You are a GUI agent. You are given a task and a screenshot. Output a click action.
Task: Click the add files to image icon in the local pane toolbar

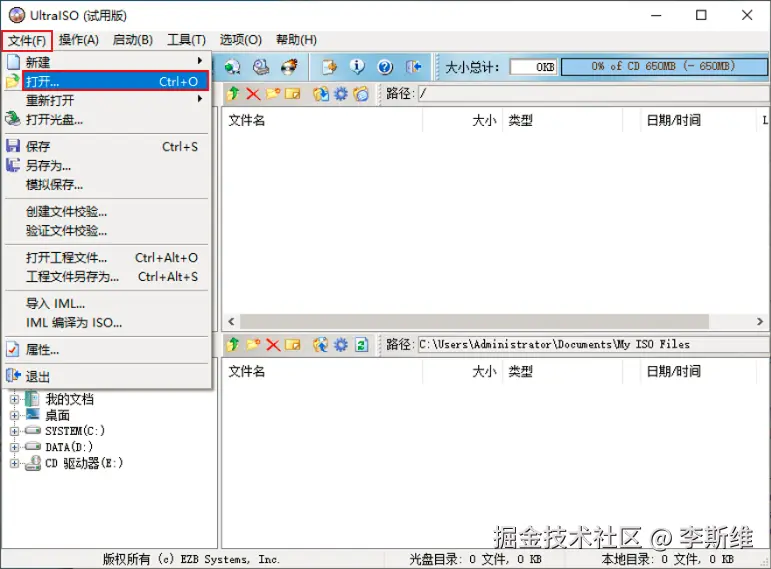click(321, 345)
